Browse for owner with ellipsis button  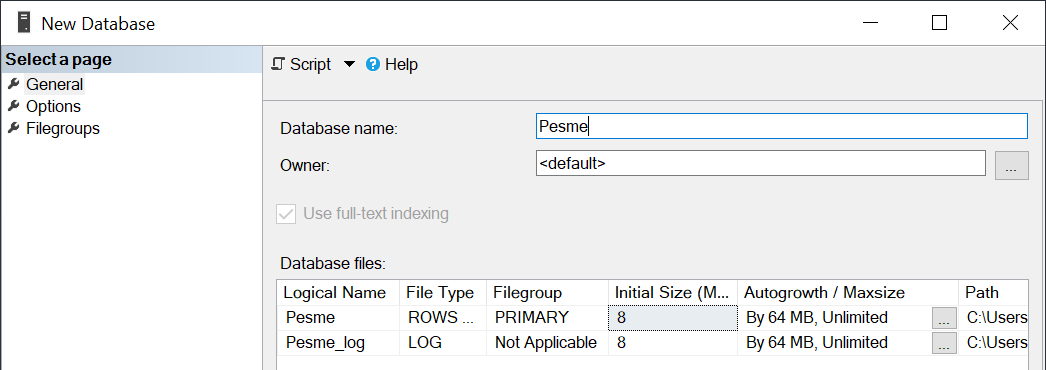[x=1011, y=165]
